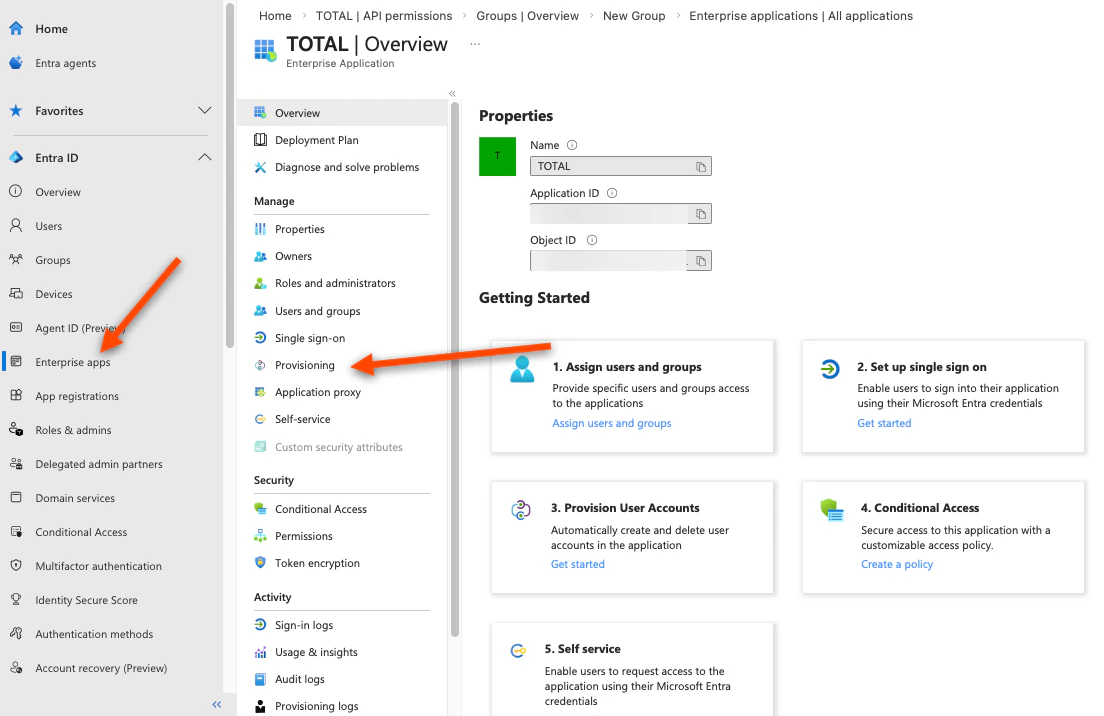Go to Home breadcrumb link

[275, 15]
